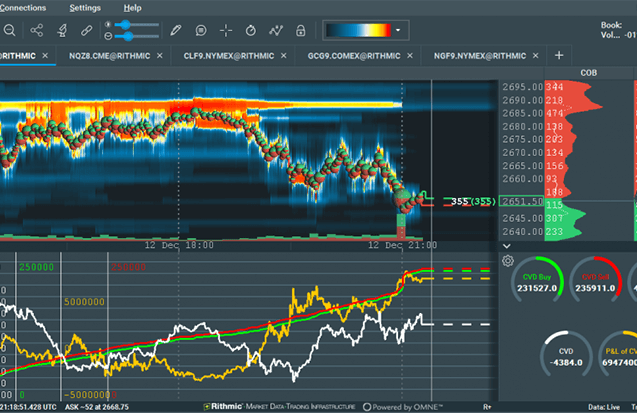The width and height of the screenshot is (637, 413).
Task: Click the 307 bid size in COB
Action: point(555,218)
